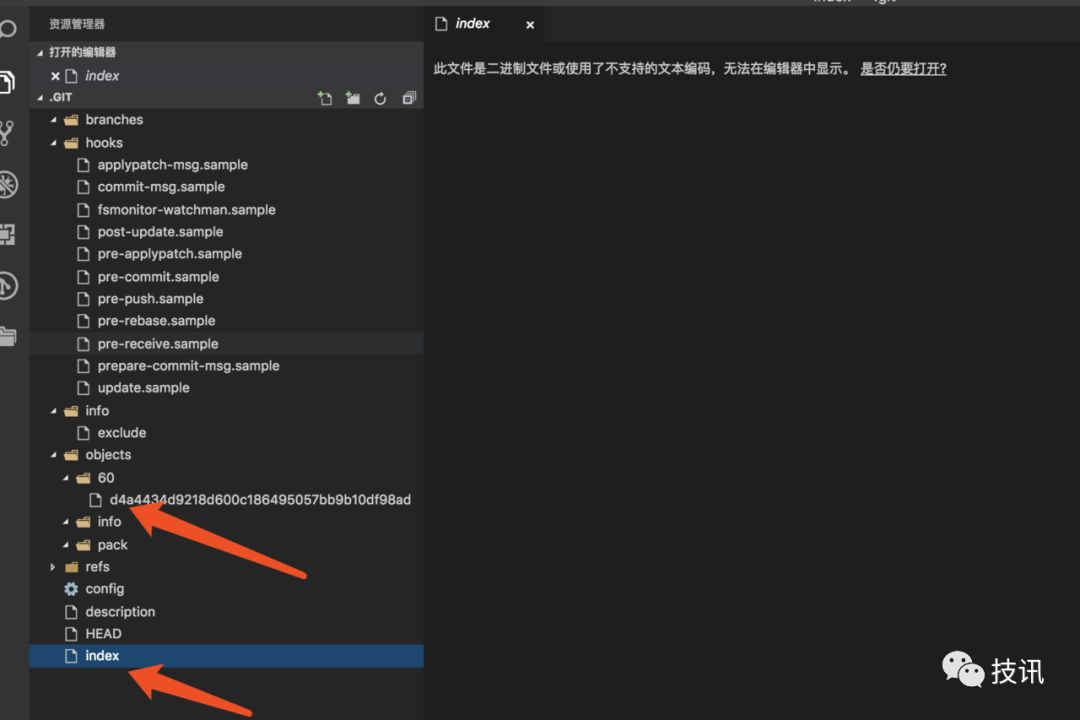Open the Search view in activity bar
The width and height of the screenshot is (1080, 720).
[8, 29]
